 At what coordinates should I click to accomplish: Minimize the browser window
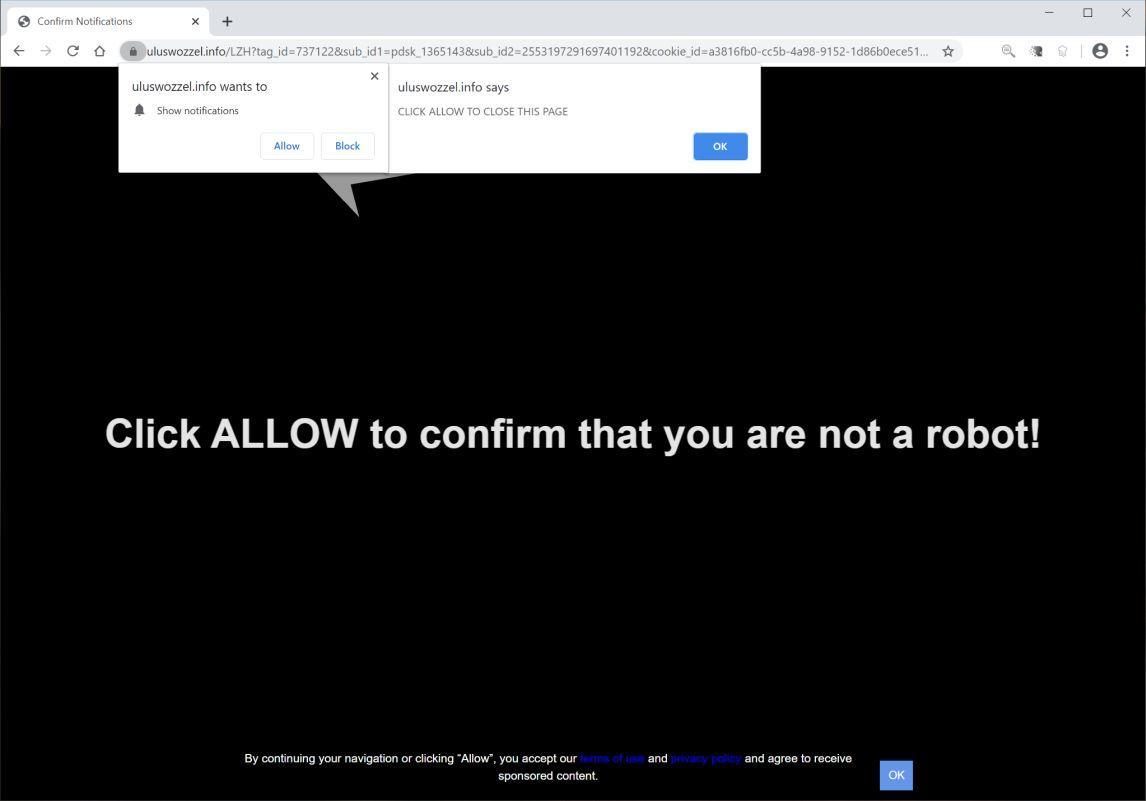[1050, 12]
